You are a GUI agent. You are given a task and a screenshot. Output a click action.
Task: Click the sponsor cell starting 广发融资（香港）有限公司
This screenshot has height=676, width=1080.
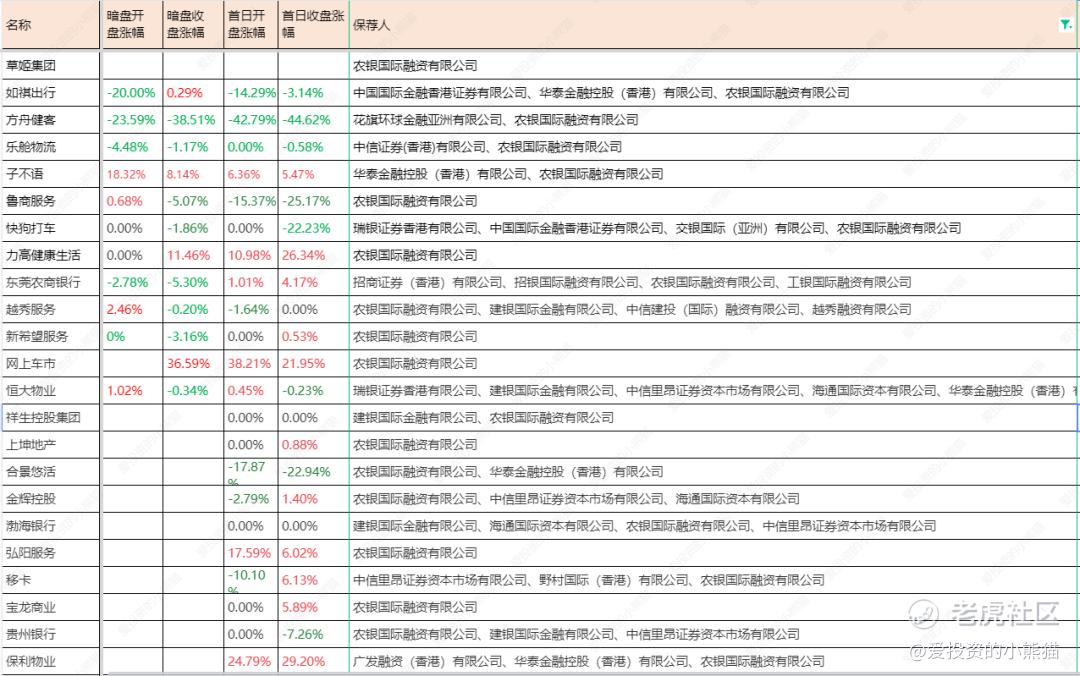pos(714,662)
